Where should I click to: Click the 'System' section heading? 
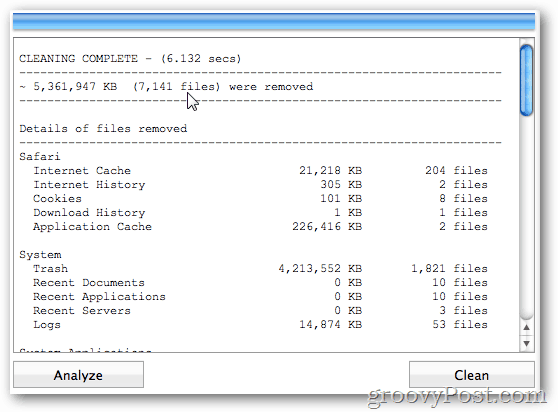tap(40, 255)
